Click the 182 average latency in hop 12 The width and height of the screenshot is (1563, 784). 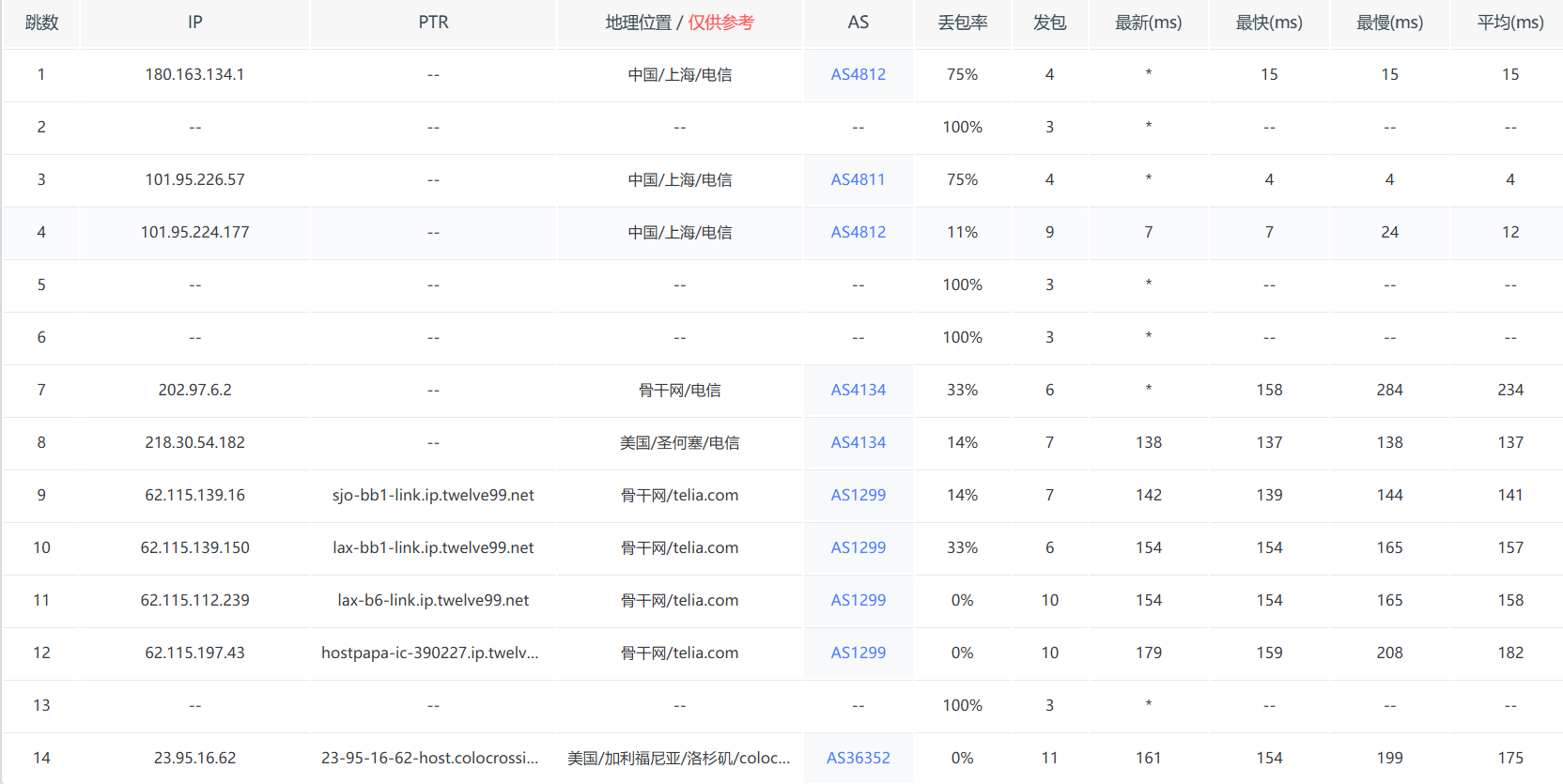click(x=1510, y=653)
